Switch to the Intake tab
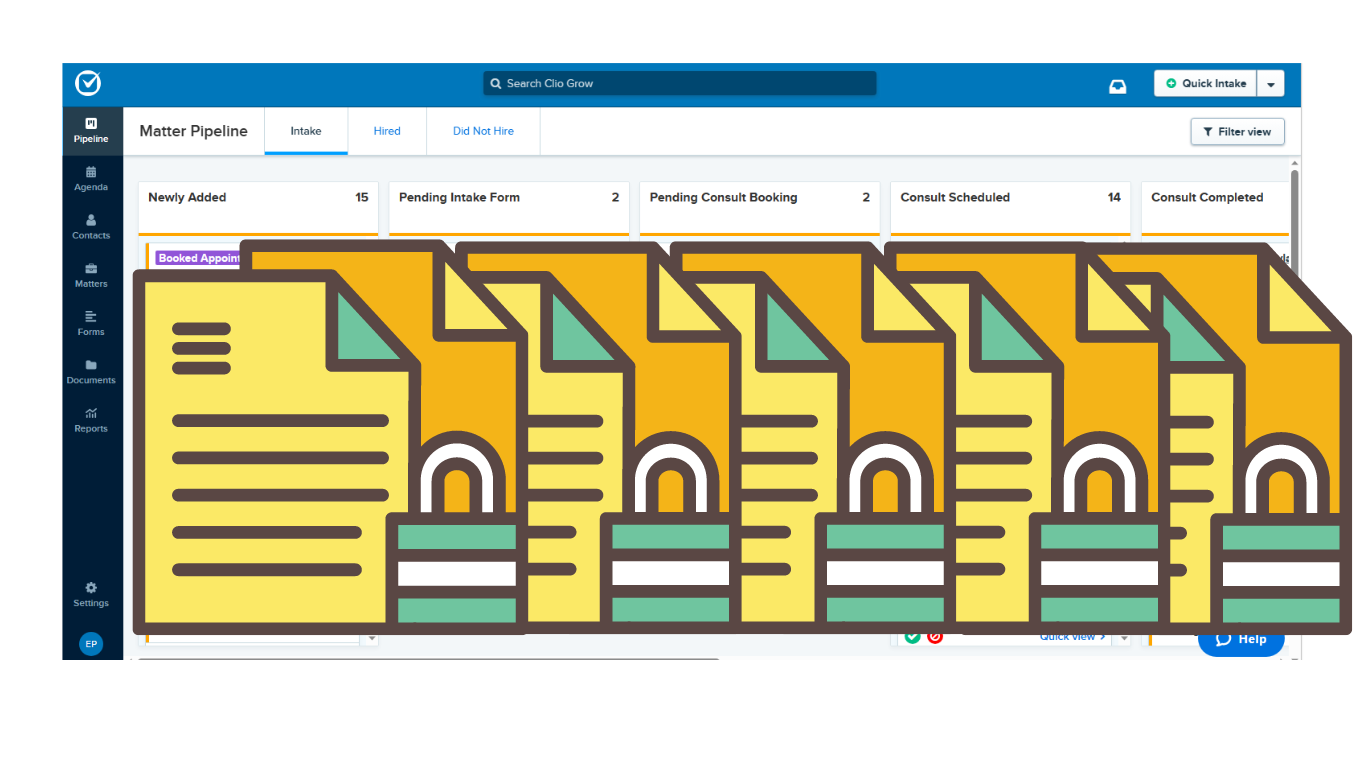Image resolution: width=1366 pixels, height=768 pixels. pyautogui.click(x=306, y=131)
